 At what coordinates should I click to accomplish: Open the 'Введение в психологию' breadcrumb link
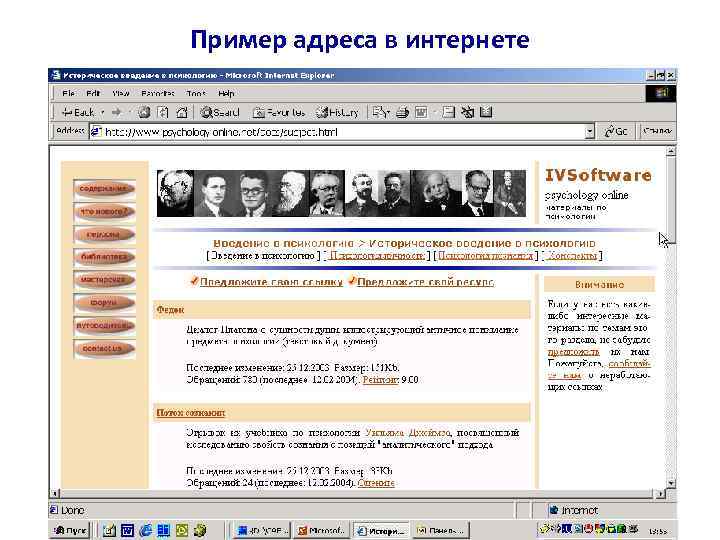point(283,243)
